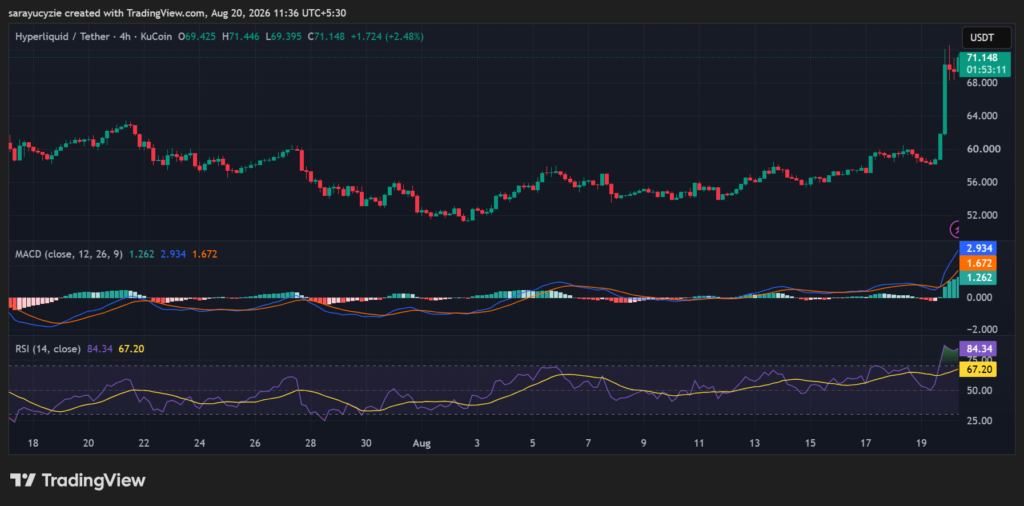Click date axis label 11

(x=699, y=443)
